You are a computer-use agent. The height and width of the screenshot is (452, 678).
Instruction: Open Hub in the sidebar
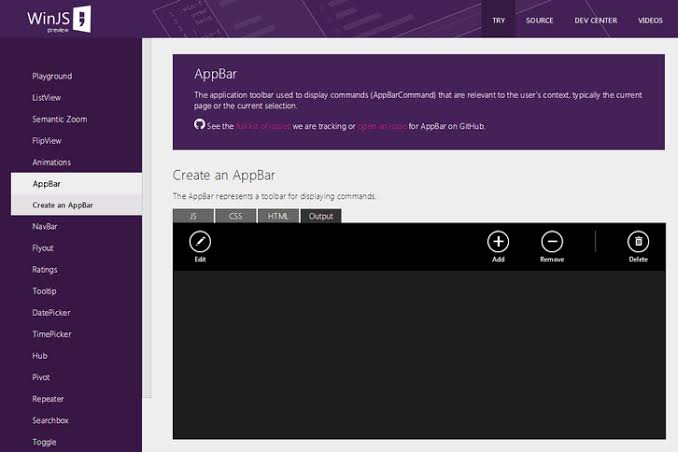(39, 356)
